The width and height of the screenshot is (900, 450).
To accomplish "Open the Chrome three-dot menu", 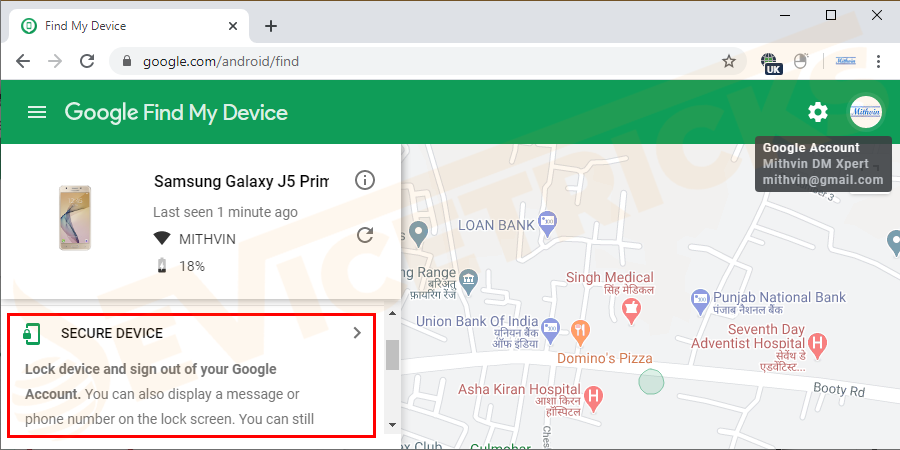I will point(878,61).
